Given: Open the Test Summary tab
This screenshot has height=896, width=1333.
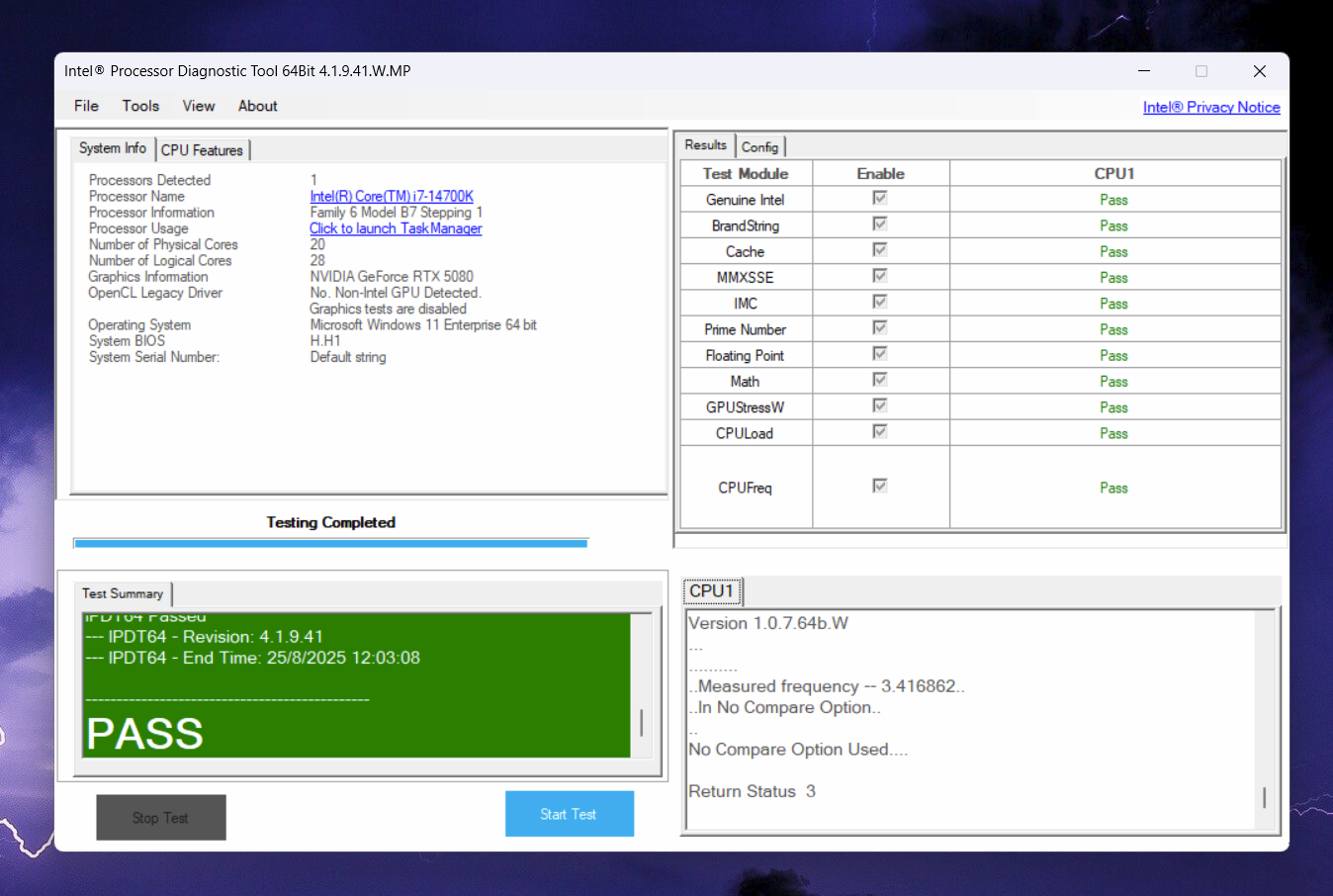Looking at the screenshot, I should pos(123,593).
